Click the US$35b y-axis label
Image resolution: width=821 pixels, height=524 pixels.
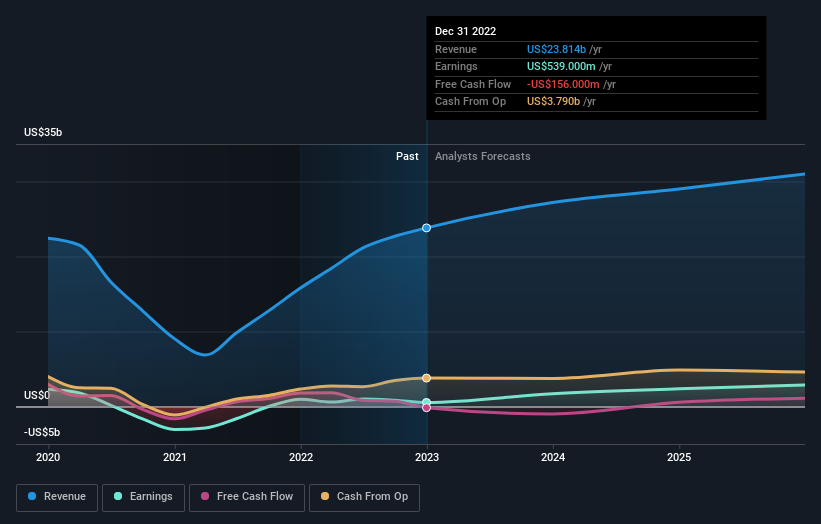[x=43, y=132]
